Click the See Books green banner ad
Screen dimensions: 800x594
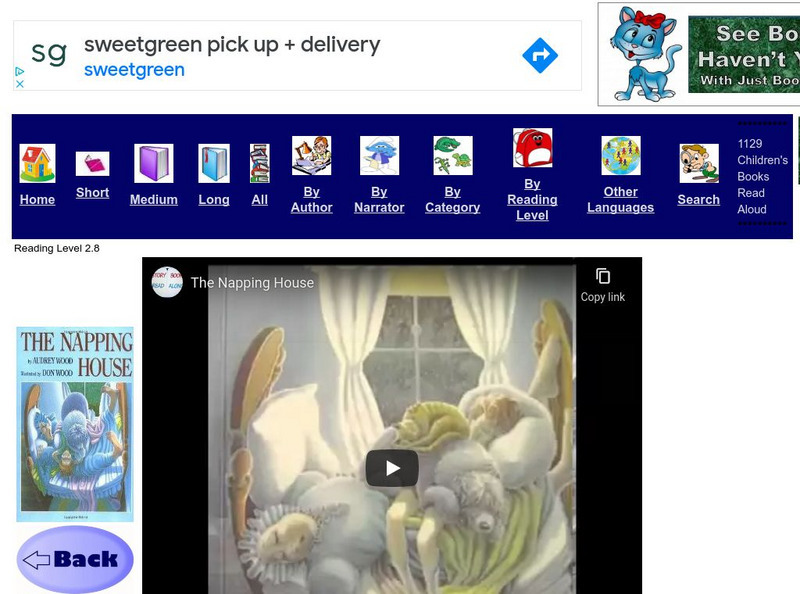744,54
